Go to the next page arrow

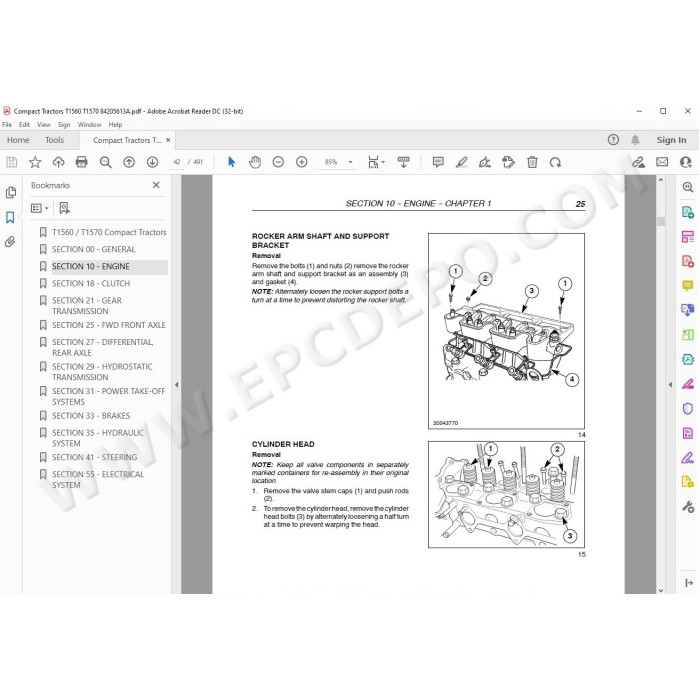point(152,162)
